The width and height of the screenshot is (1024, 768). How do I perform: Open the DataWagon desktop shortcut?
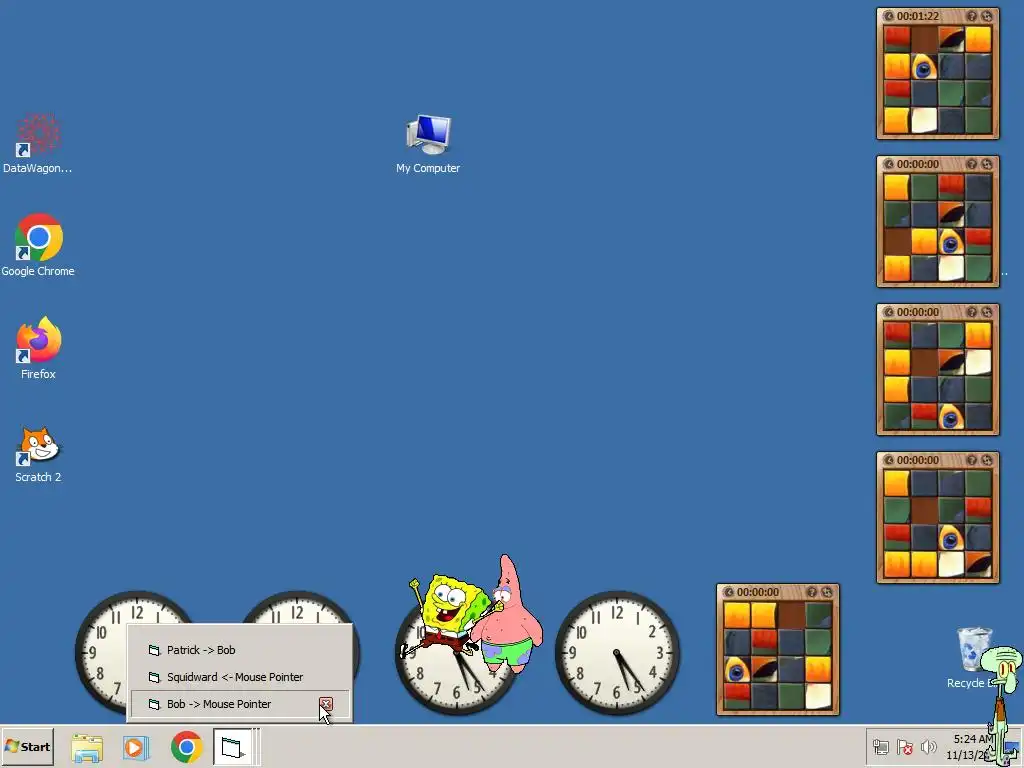click(38, 144)
